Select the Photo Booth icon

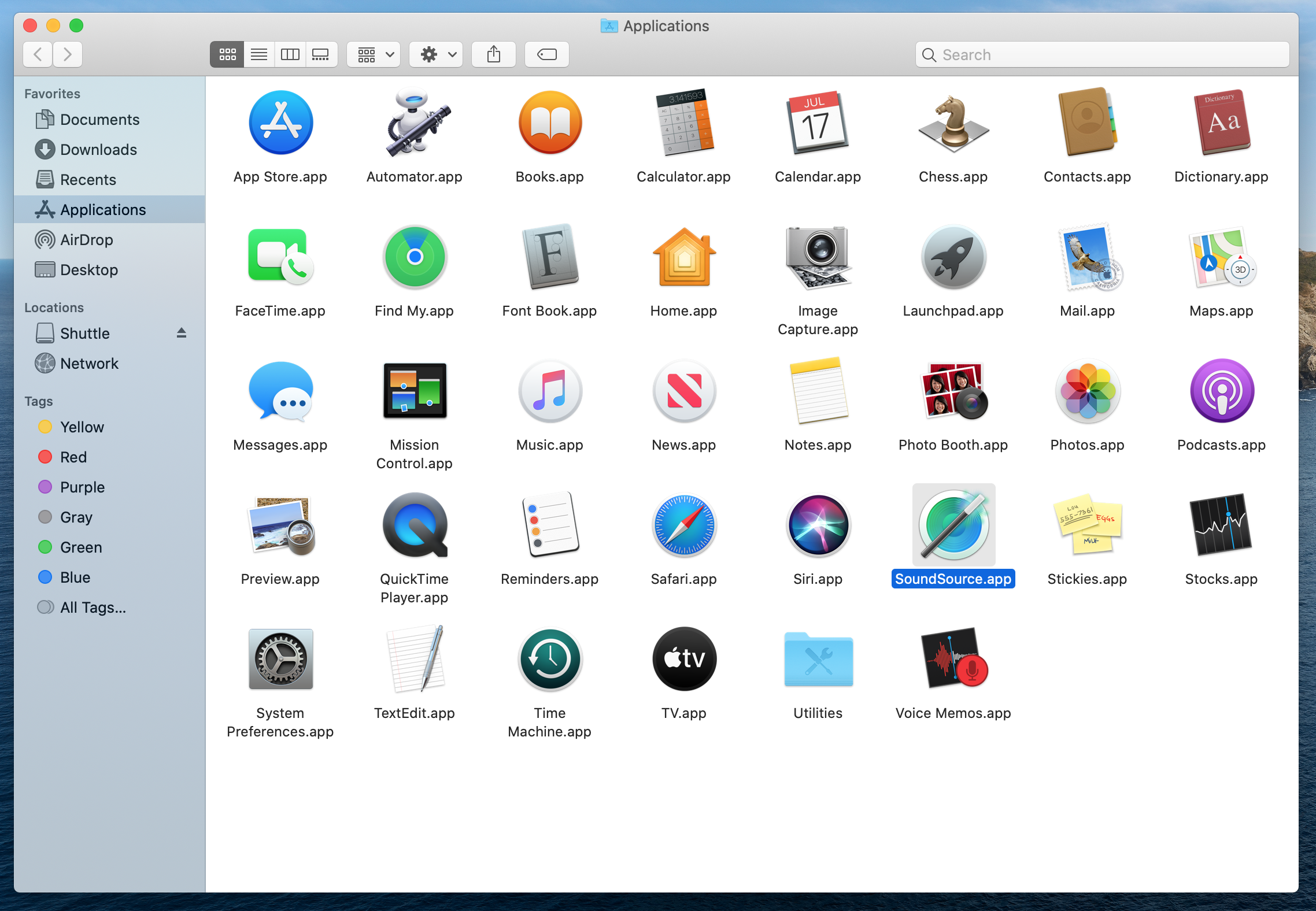coord(953,391)
